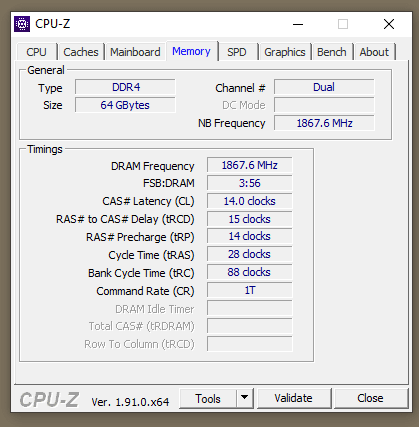Screen dimensions: 419x427
Task: Switch to the CPU tab
Action: (x=36, y=52)
